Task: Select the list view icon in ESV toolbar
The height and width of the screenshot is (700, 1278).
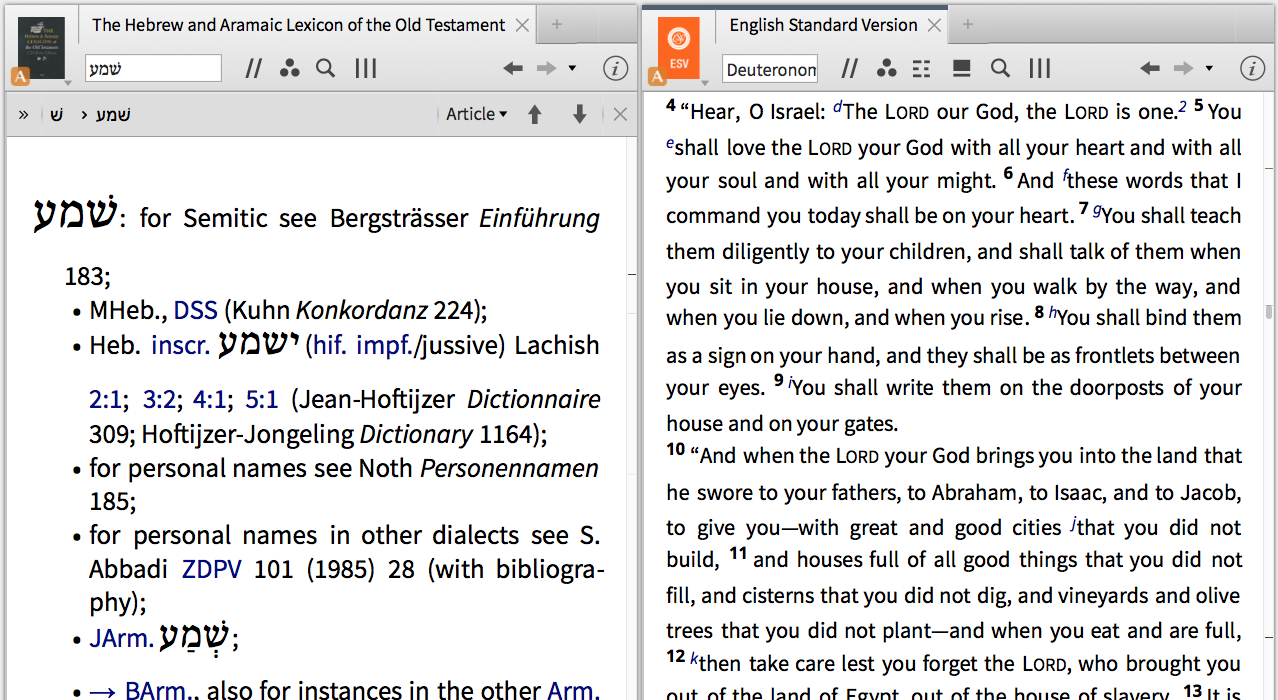Action: (x=920, y=68)
